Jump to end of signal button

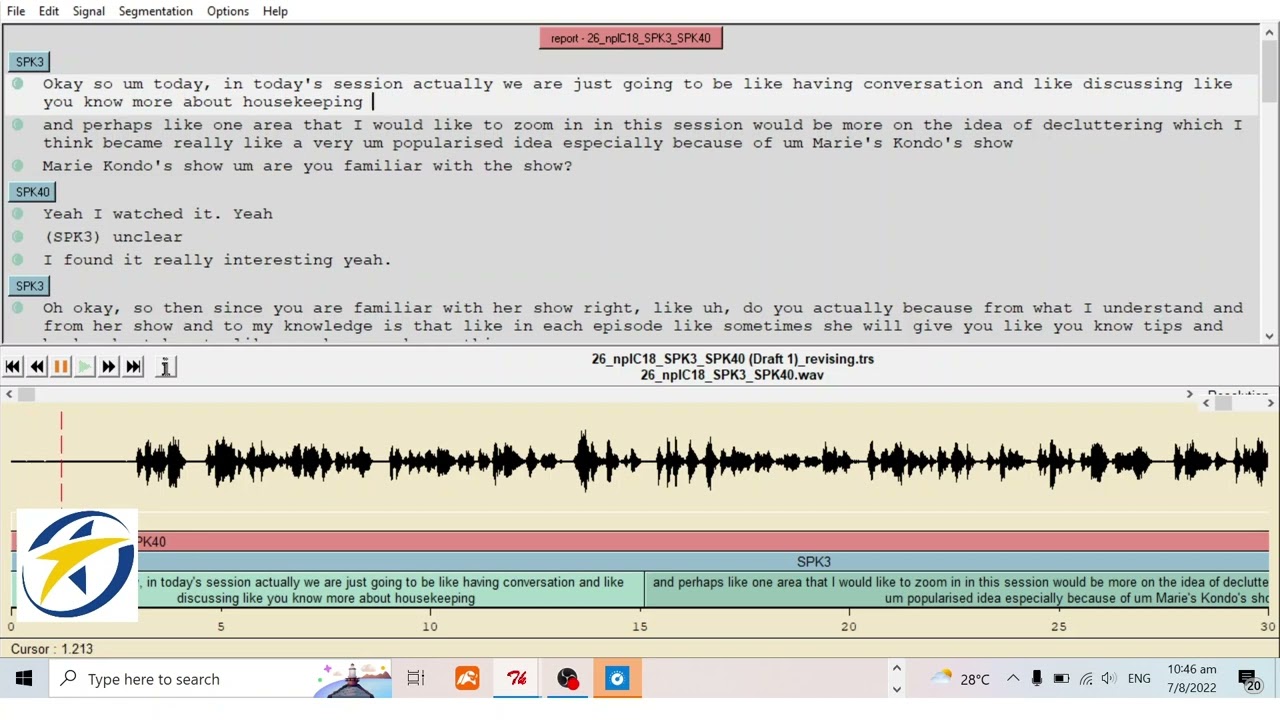[x=133, y=367]
